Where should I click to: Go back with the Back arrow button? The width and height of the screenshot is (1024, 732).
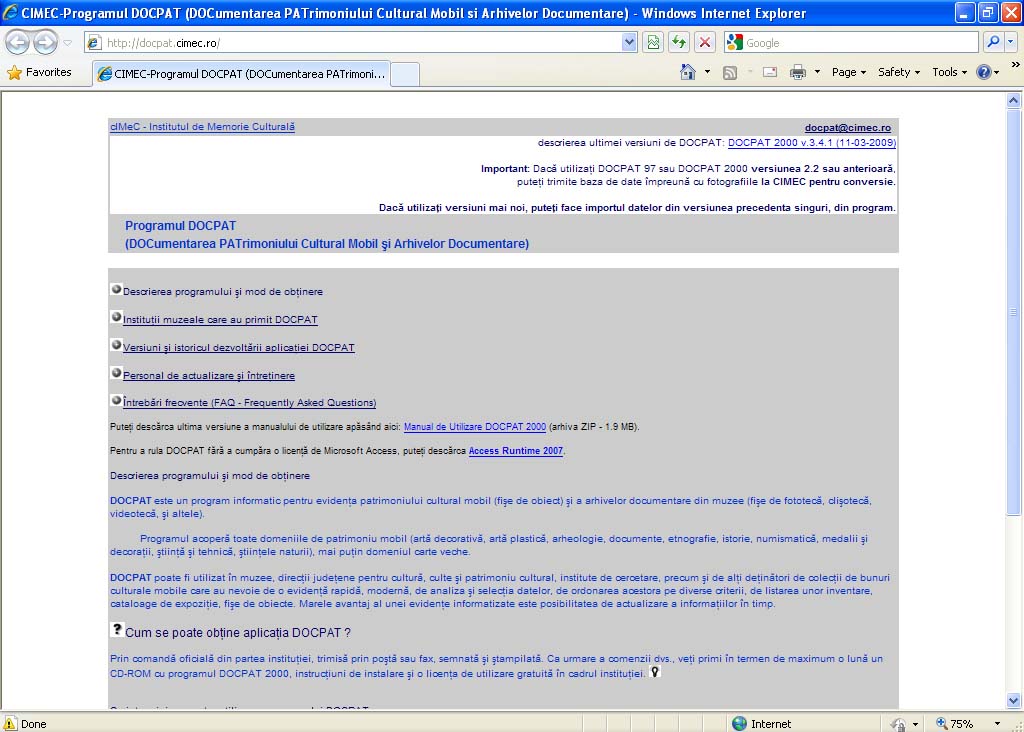pos(18,42)
